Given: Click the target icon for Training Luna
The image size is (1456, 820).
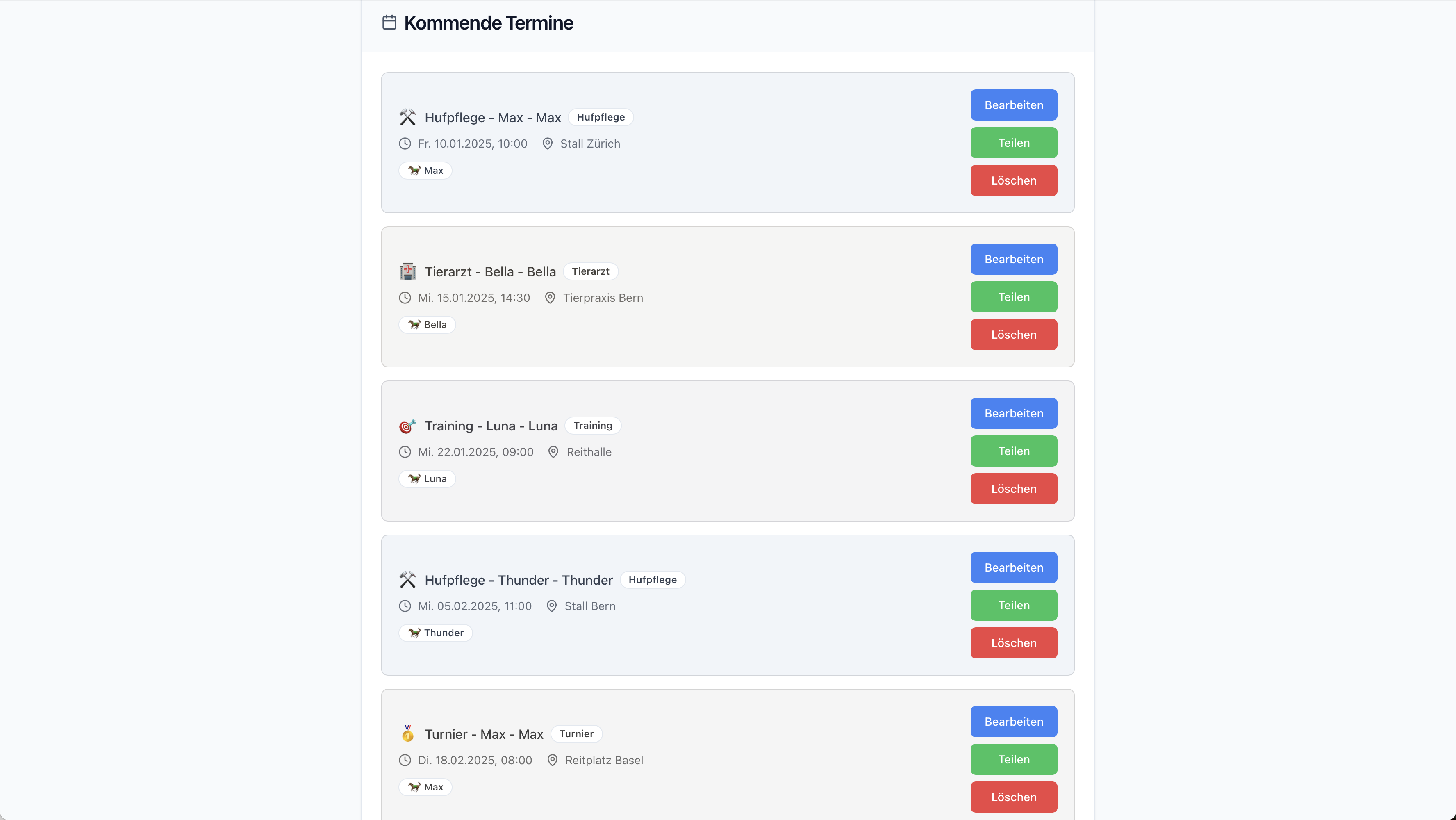Looking at the screenshot, I should coord(407,426).
